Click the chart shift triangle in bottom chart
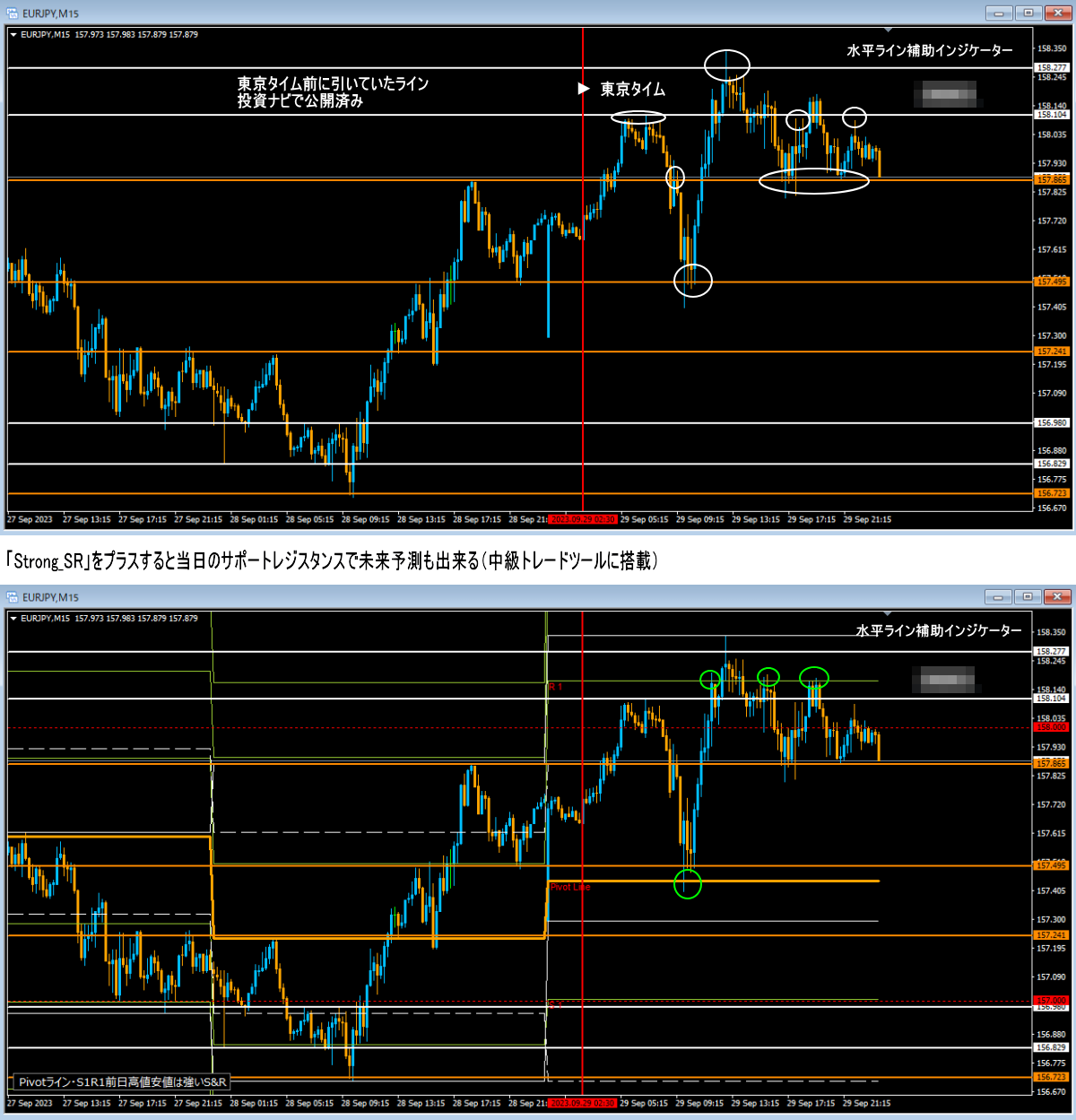The height and width of the screenshot is (1120, 1076). click(x=889, y=614)
